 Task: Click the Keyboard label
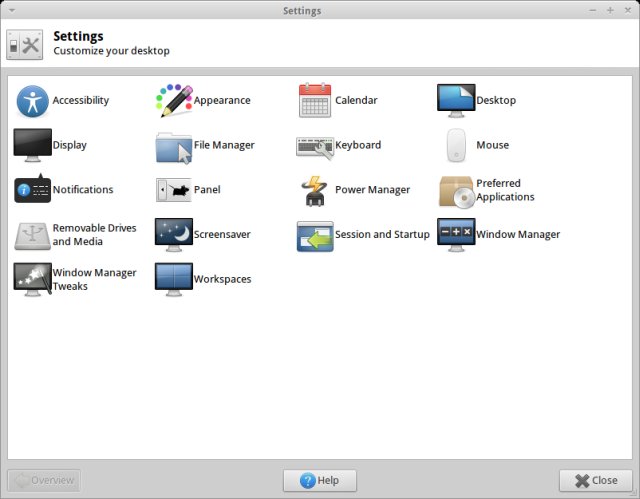(x=358, y=145)
